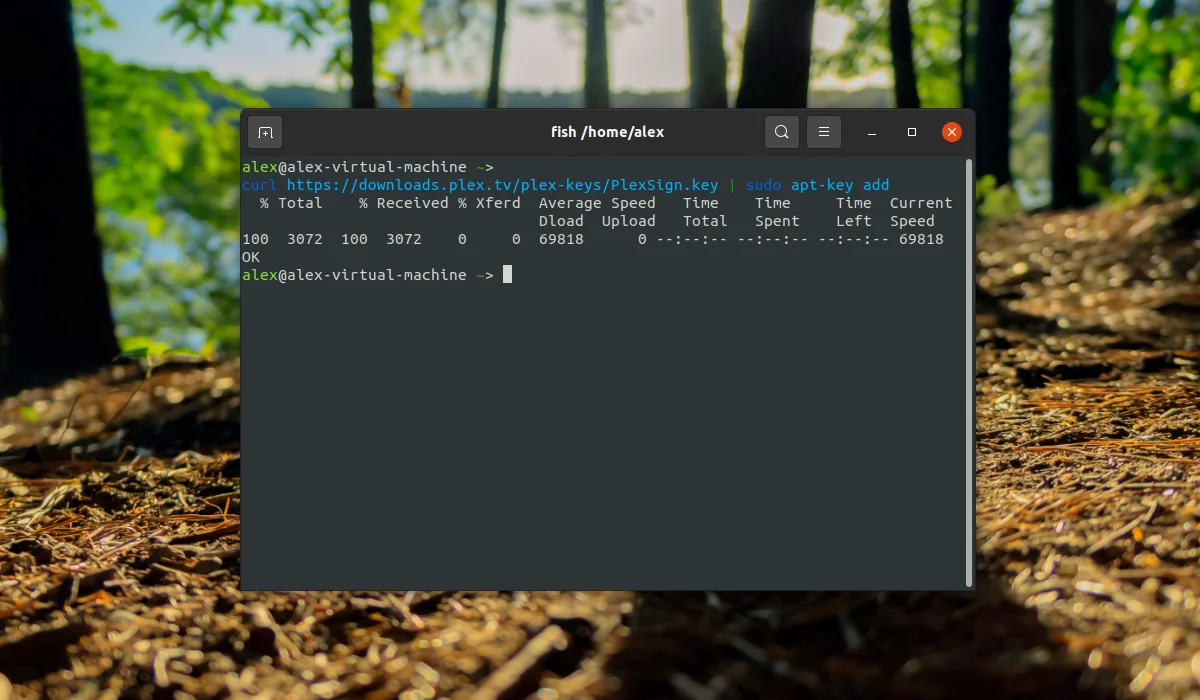
Task: Open a new terminal tab
Action: point(265,132)
